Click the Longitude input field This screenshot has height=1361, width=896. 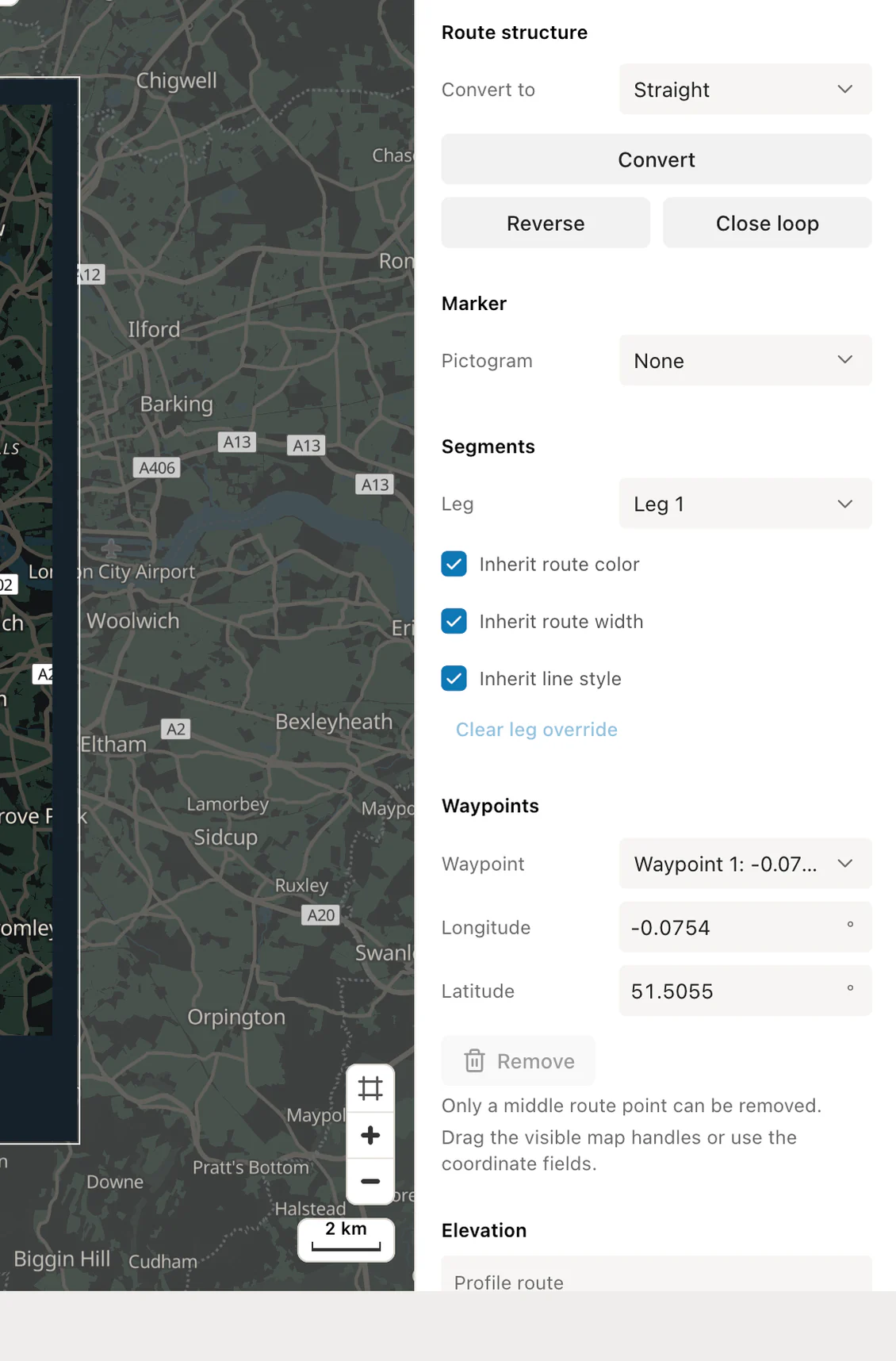745,927
